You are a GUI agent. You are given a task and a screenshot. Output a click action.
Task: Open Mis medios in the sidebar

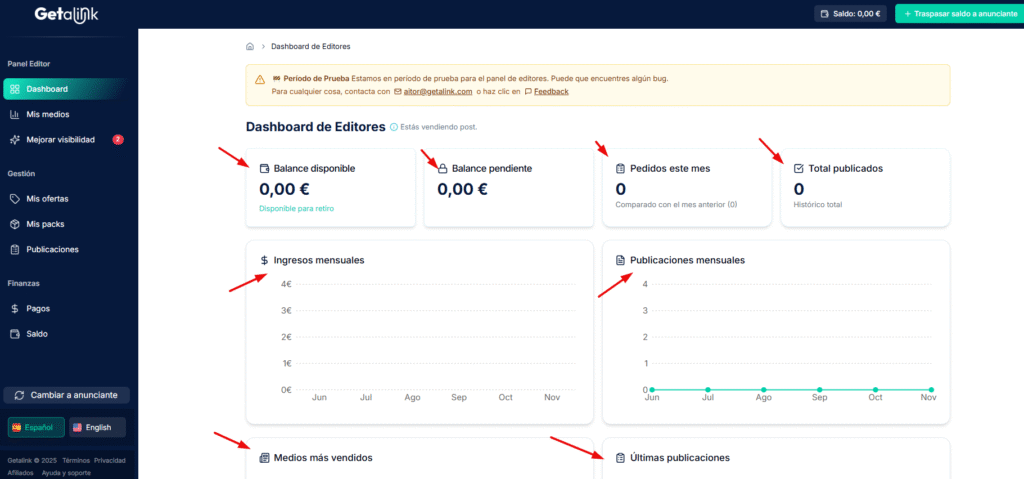[x=67, y=114]
